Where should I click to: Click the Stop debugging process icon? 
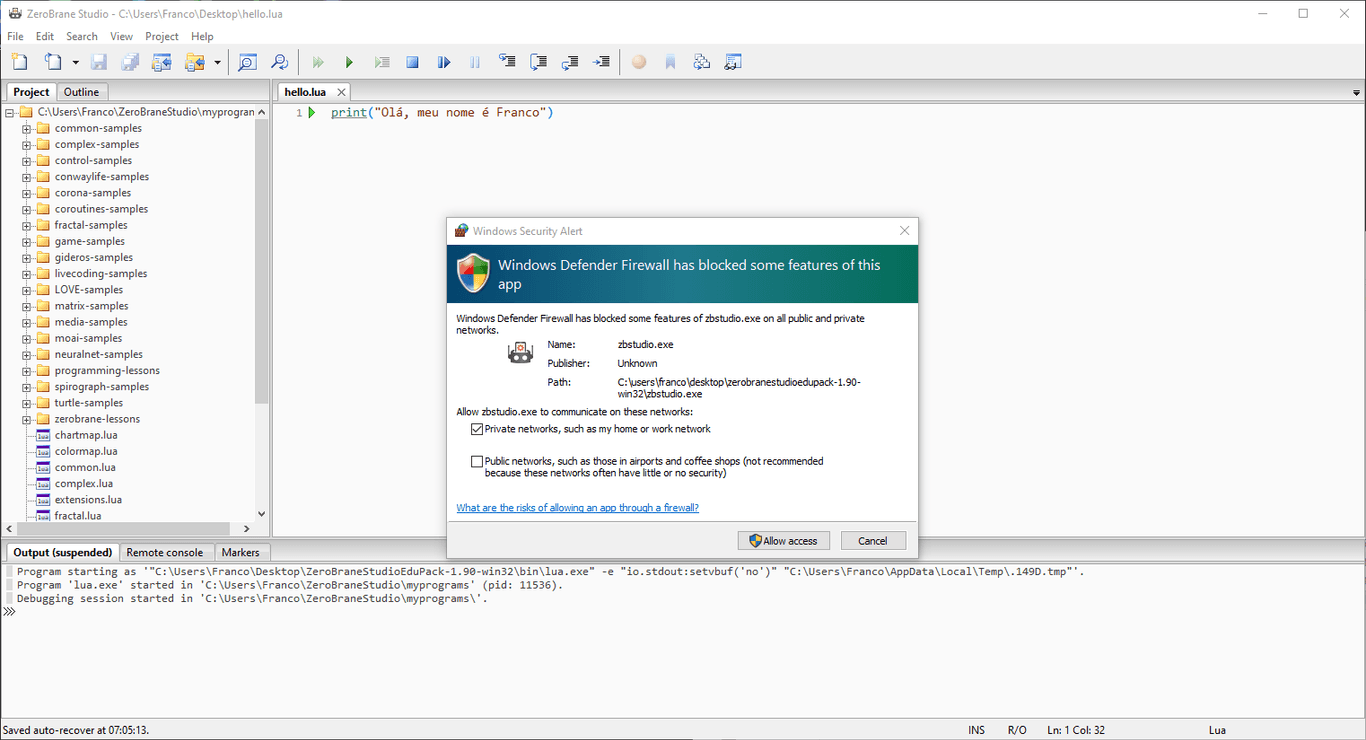[x=412, y=61]
